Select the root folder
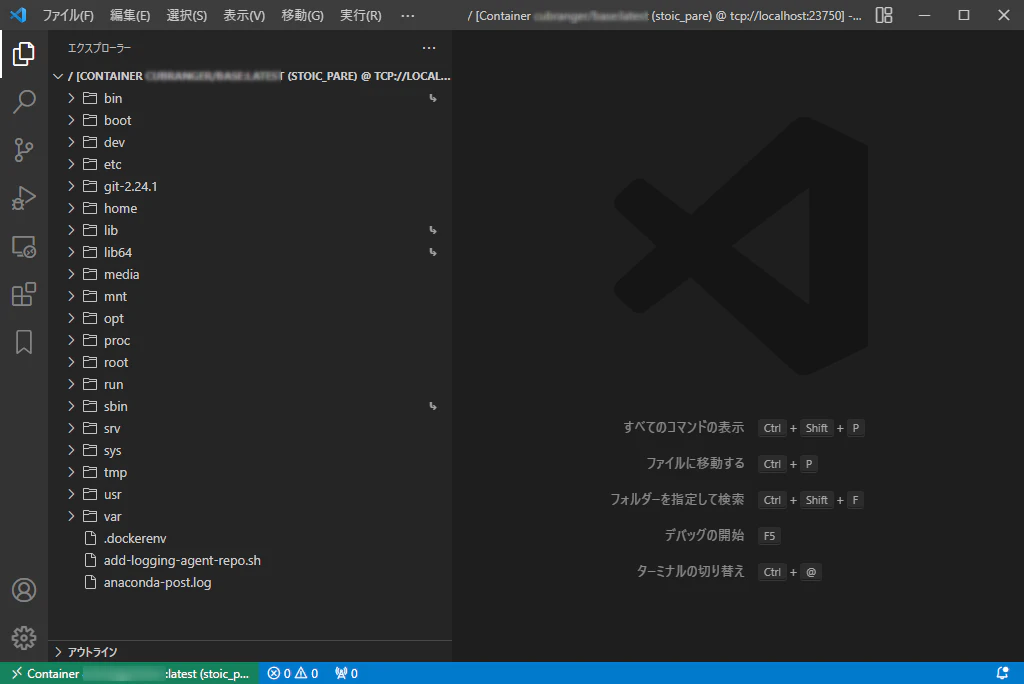This screenshot has width=1024, height=684. click(x=250, y=362)
